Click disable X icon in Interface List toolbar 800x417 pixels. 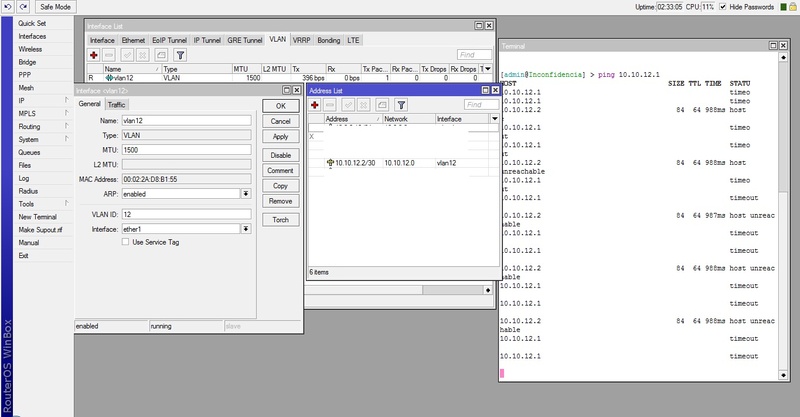tap(143, 55)
